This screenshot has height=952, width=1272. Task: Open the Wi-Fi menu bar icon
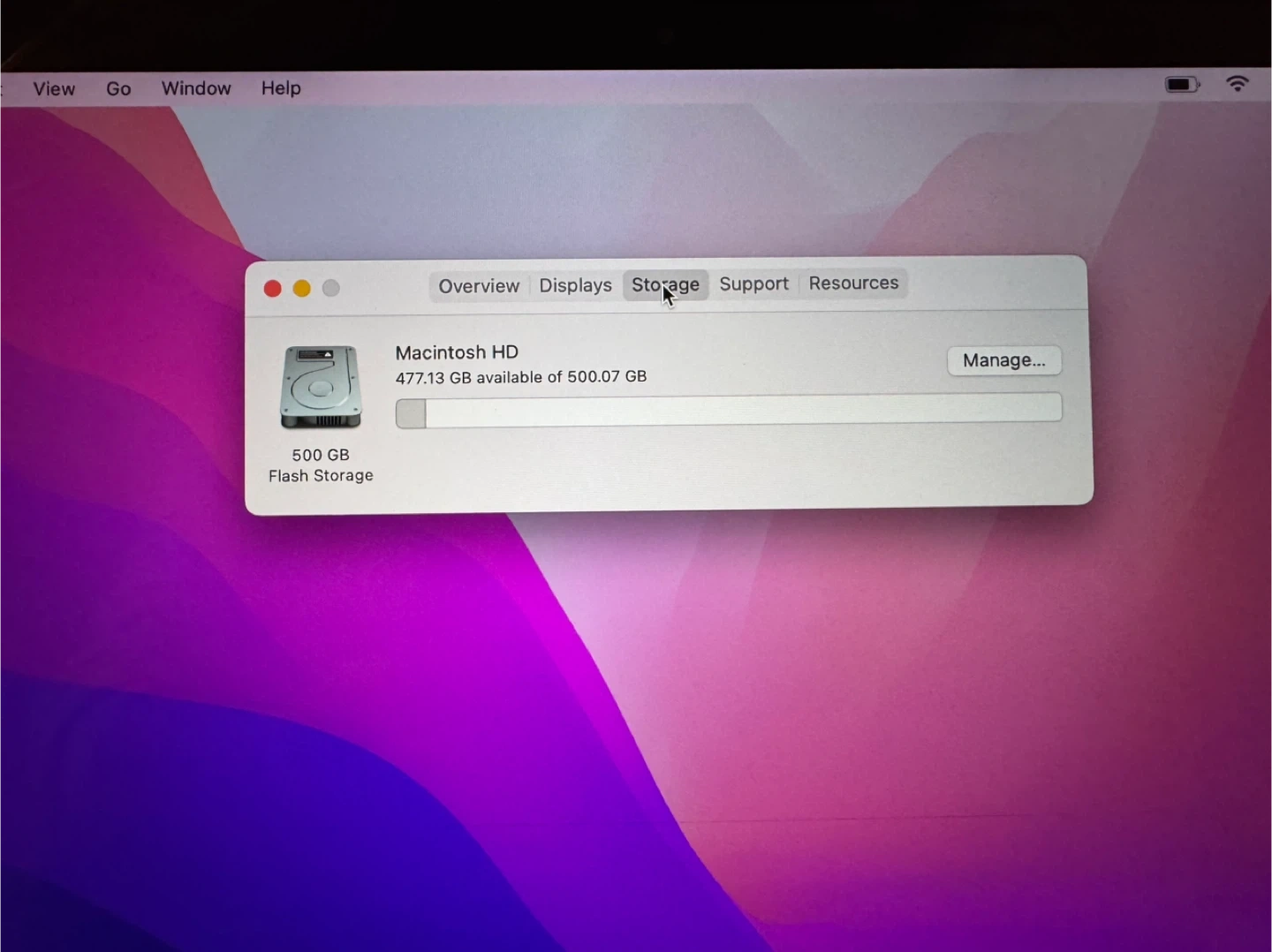pyautogui.click(x=1238, y=84)
